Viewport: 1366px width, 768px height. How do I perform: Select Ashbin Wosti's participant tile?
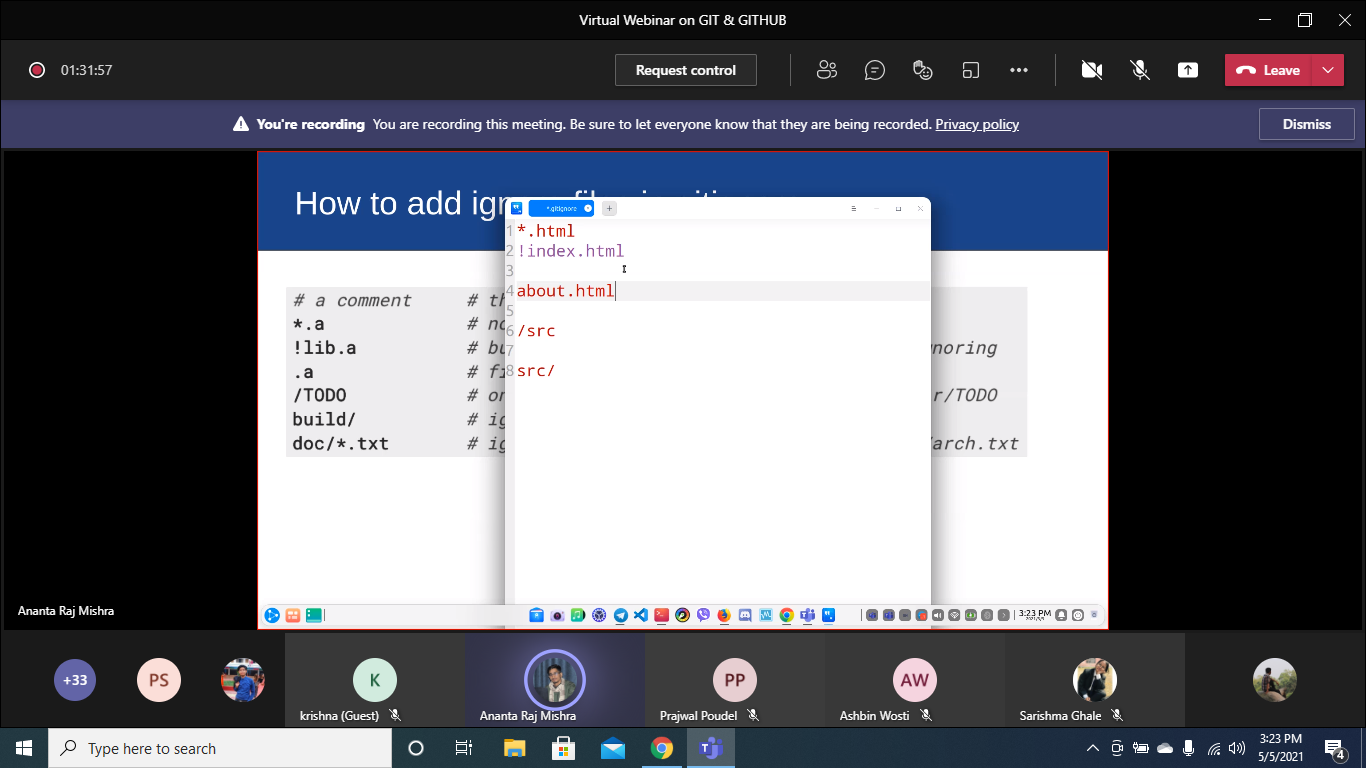[x=915, y=680]
